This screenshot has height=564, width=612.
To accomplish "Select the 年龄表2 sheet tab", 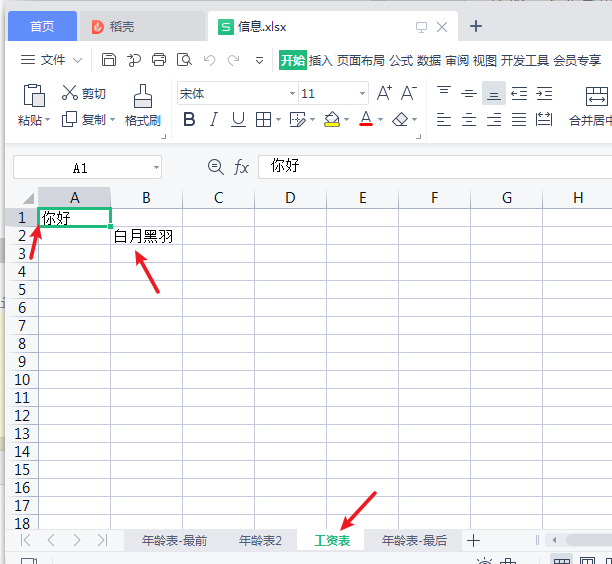I will click(260, 541).
